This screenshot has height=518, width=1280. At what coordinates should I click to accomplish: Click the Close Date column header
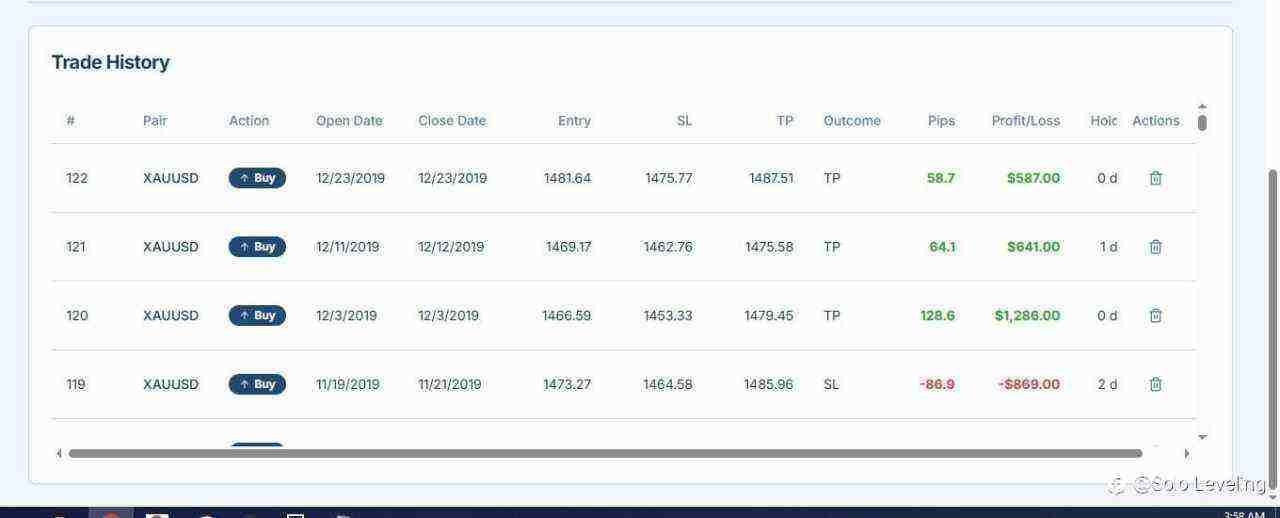(x=452, y=121)
